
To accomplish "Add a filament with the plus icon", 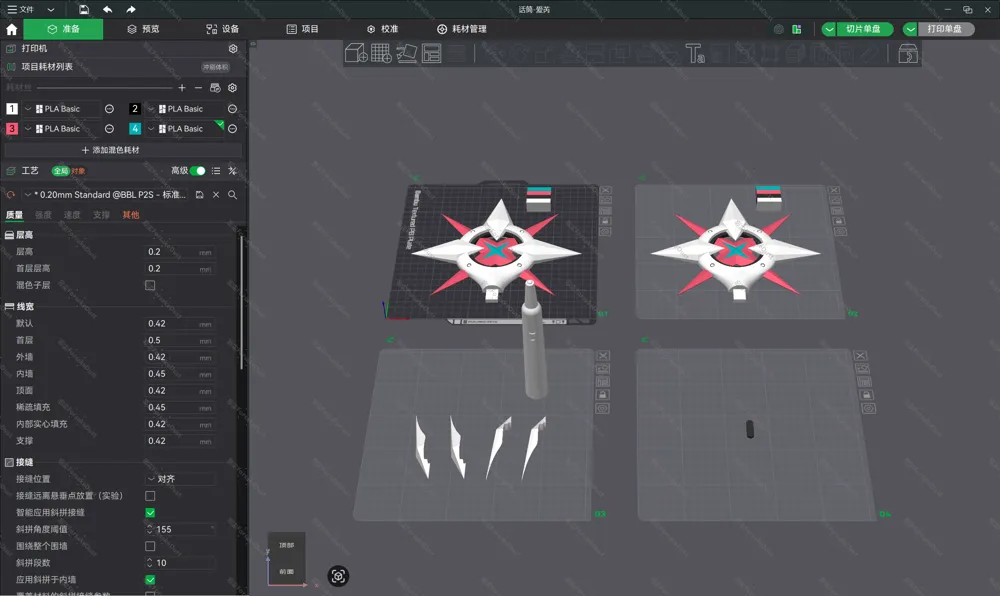I will (x=182, y=87).
